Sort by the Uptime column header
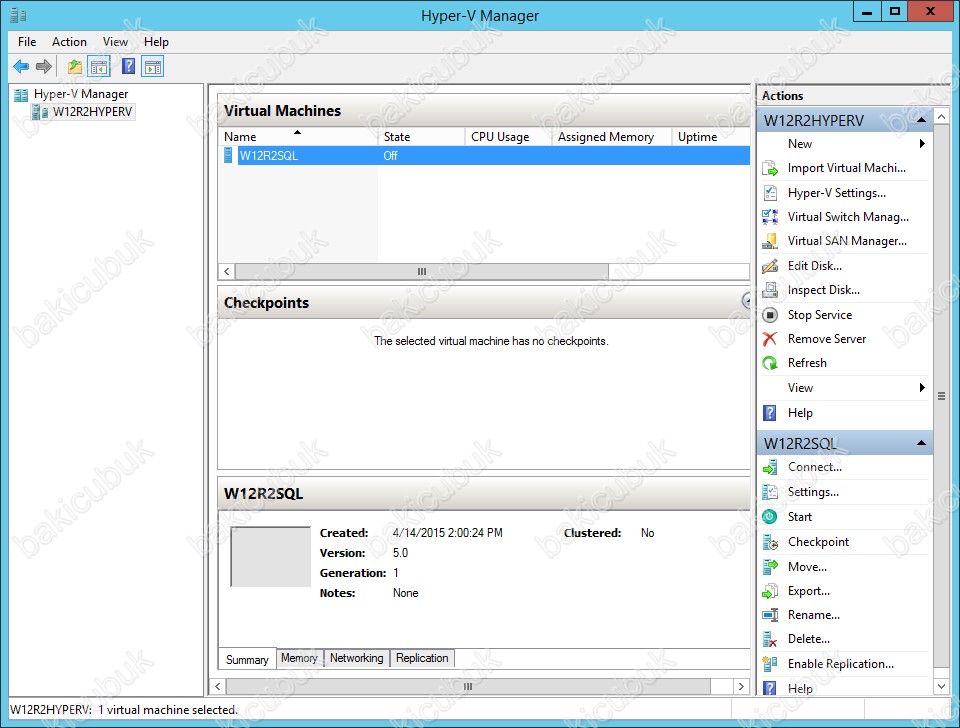The width and height of the screenshot is (960, 728). [711, 137]
